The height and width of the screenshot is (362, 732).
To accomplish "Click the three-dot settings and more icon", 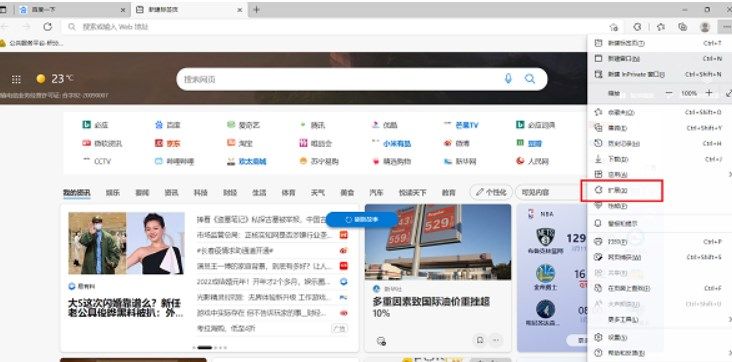I will click(x=725, y=27).
